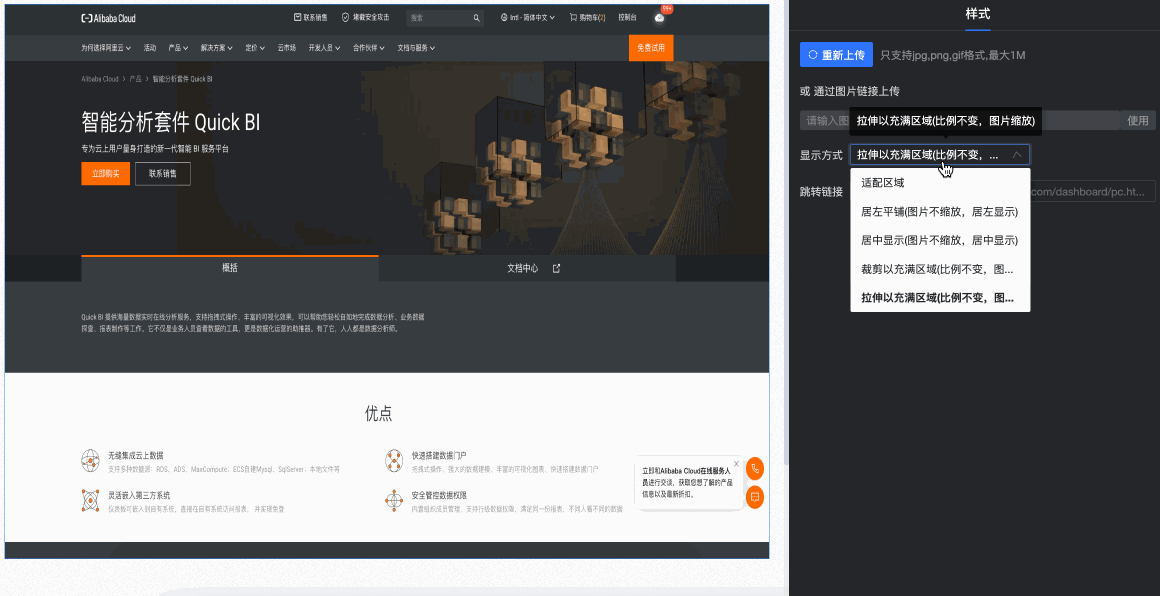
Task: Expand the 解决方案 navigation menu
Action: (219, 48)
